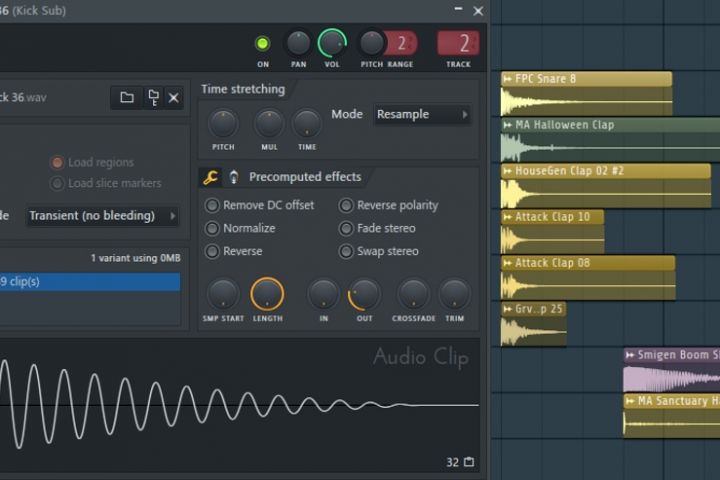Screen dimensions: 720x480
Task: Remove loaded sample with X icon
Action: [174, 97]
